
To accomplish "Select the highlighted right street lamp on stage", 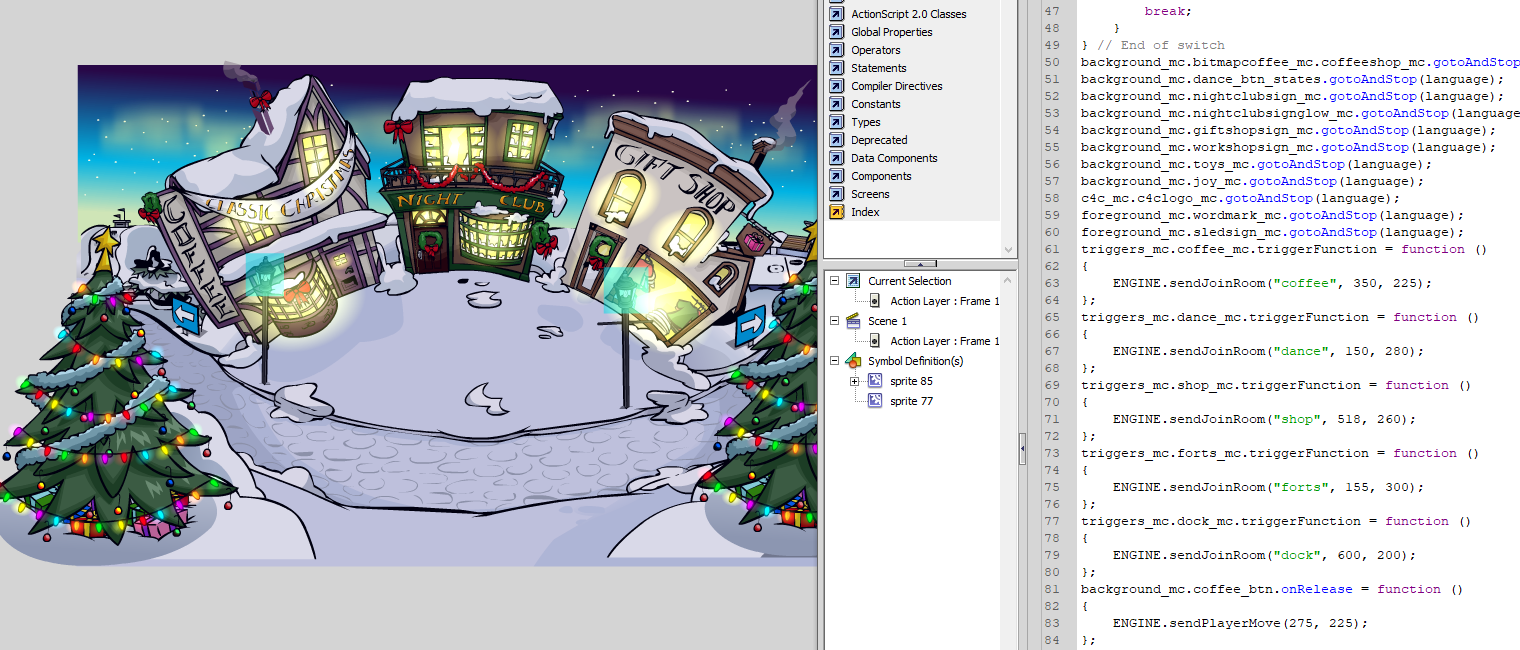I will point(624,290).
